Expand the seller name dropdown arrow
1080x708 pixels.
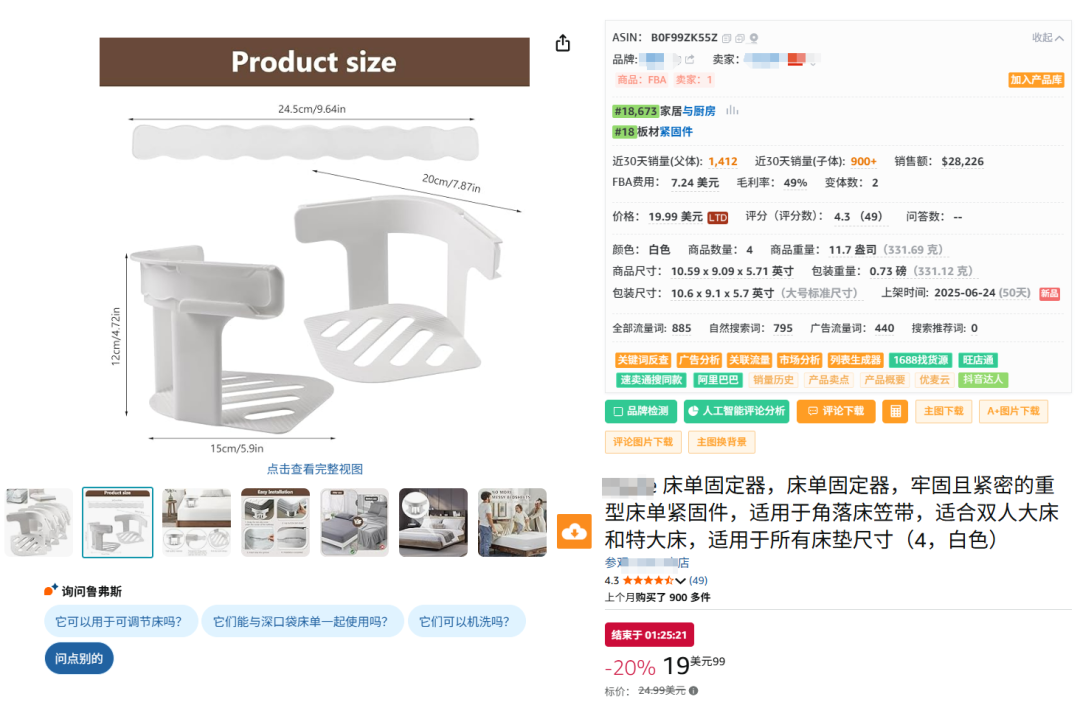[813, 63]
